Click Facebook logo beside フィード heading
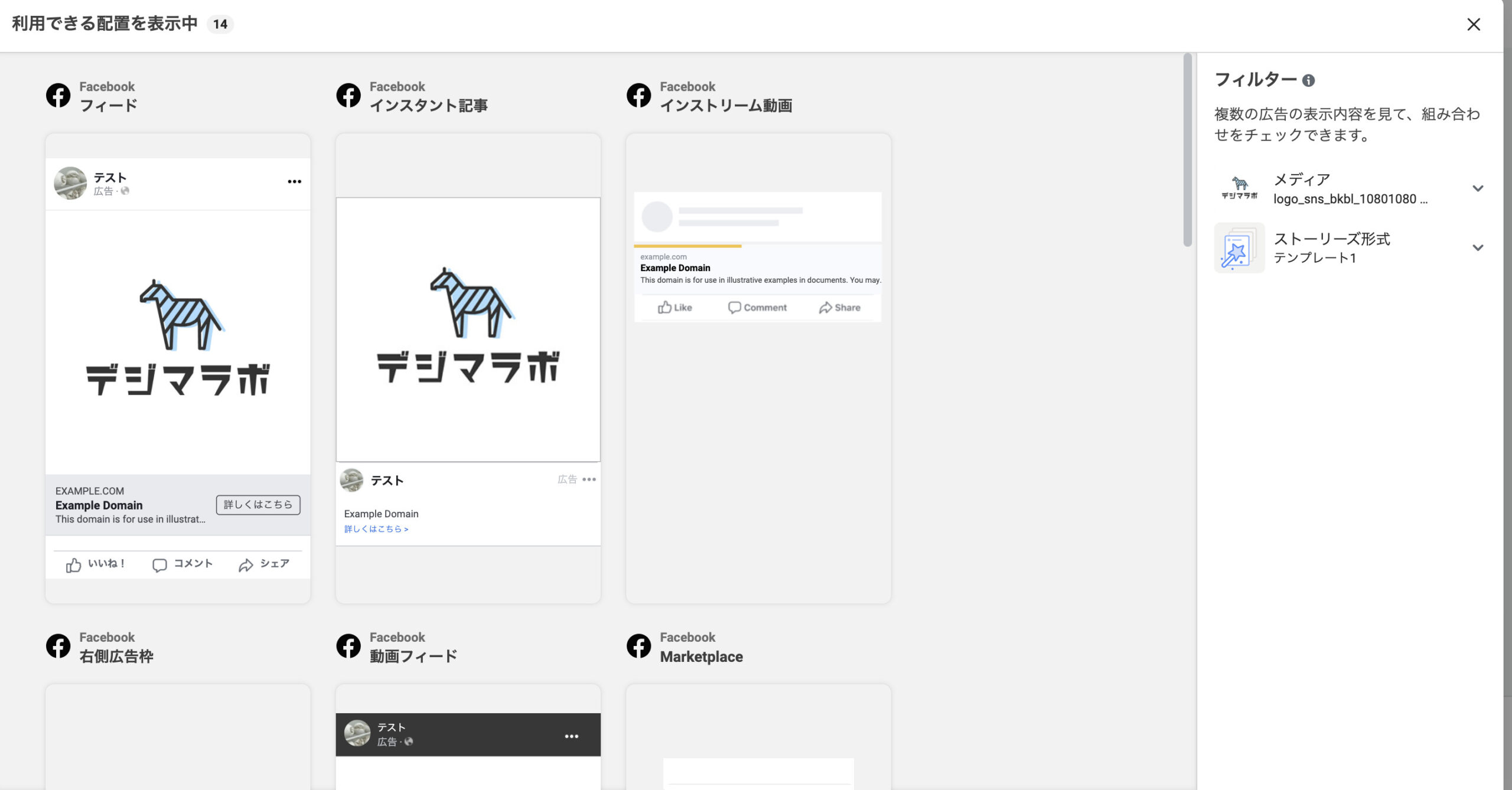Viewport: 1512px width, 790px height. click(58, 95)
